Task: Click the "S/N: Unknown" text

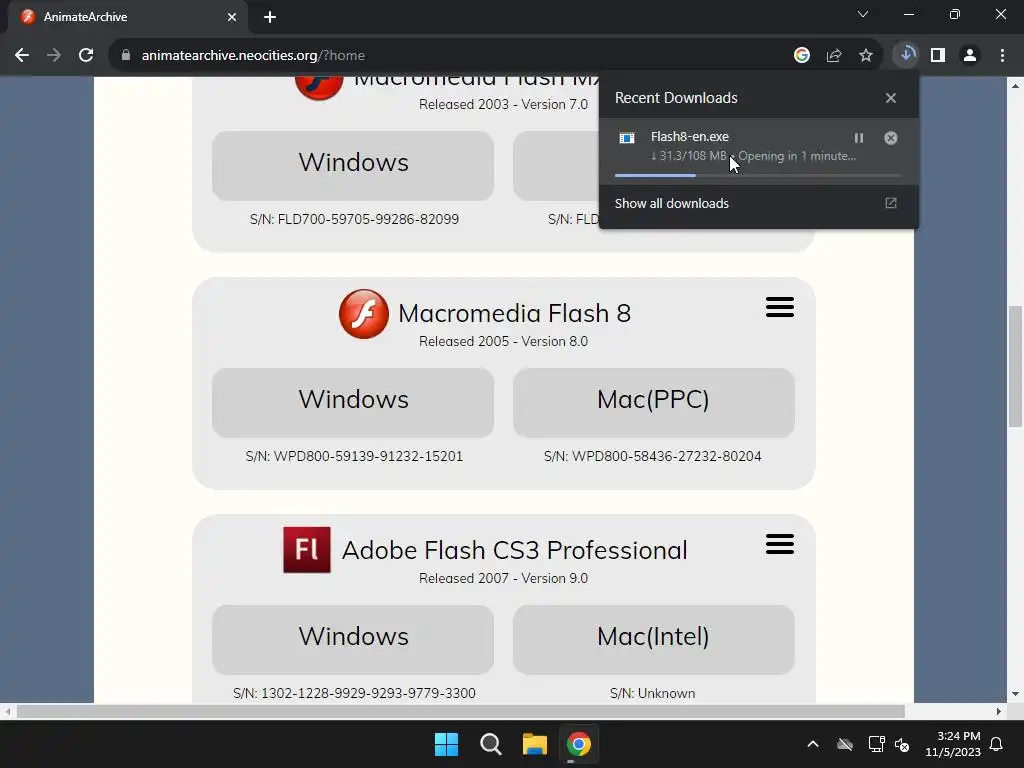Action: [x=652, y=693]
